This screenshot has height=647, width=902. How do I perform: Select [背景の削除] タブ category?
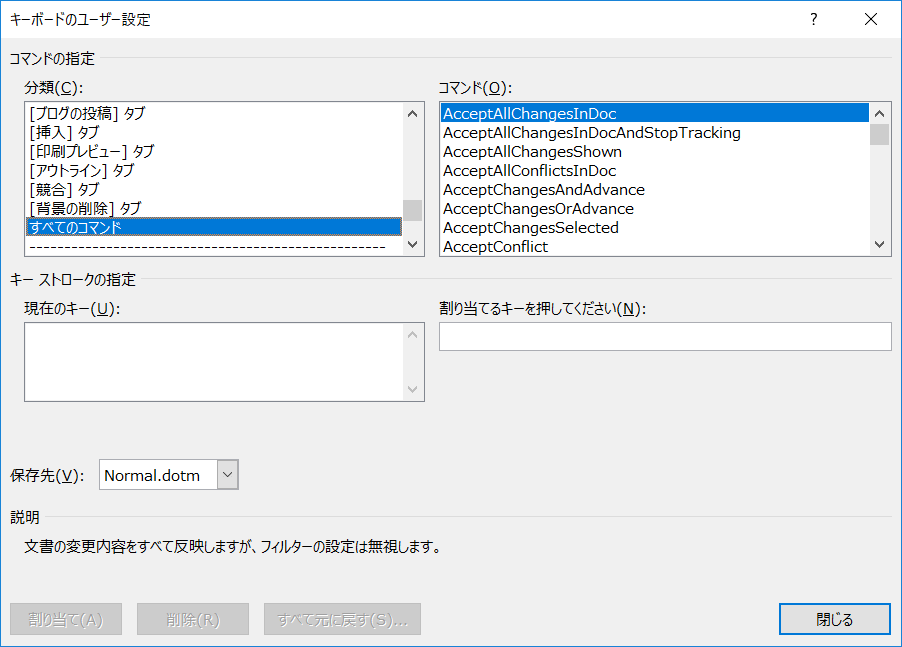pos(85,209)
